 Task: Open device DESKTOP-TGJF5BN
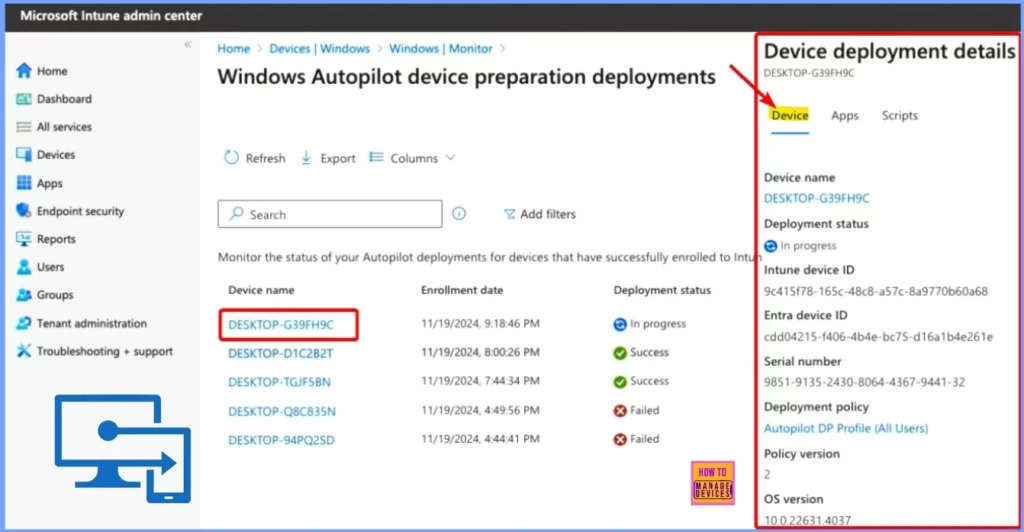point(280,382)
